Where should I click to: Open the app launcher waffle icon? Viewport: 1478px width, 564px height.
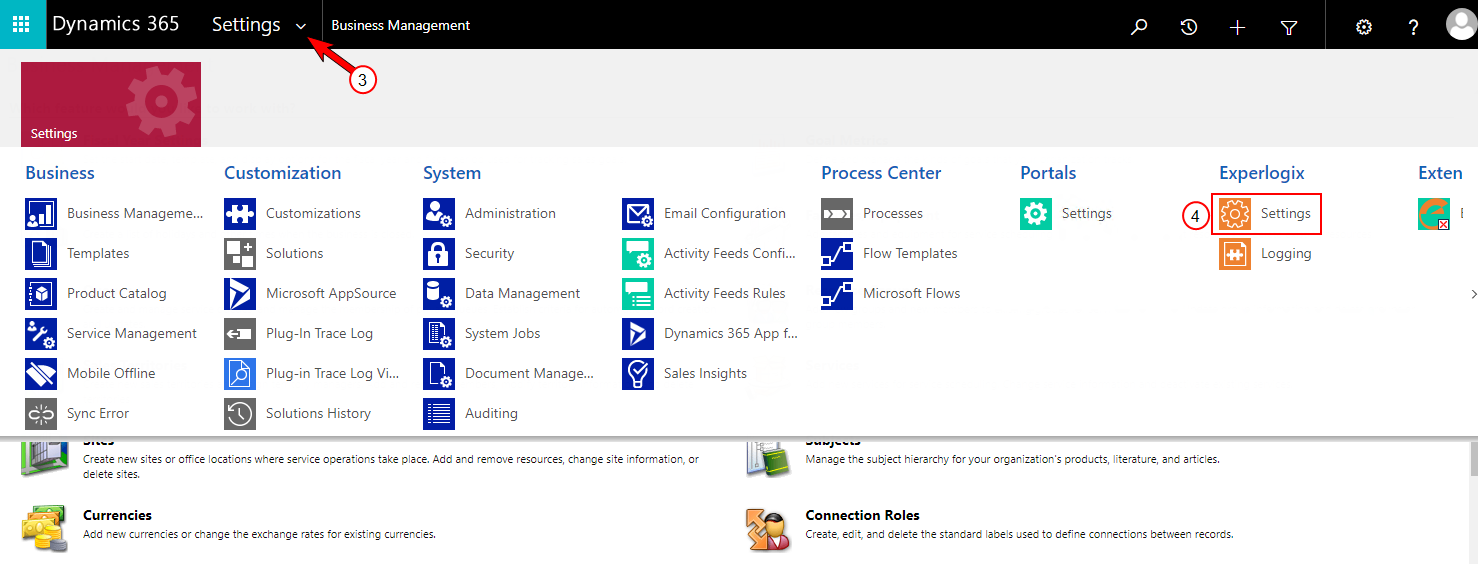click(22, 24)
